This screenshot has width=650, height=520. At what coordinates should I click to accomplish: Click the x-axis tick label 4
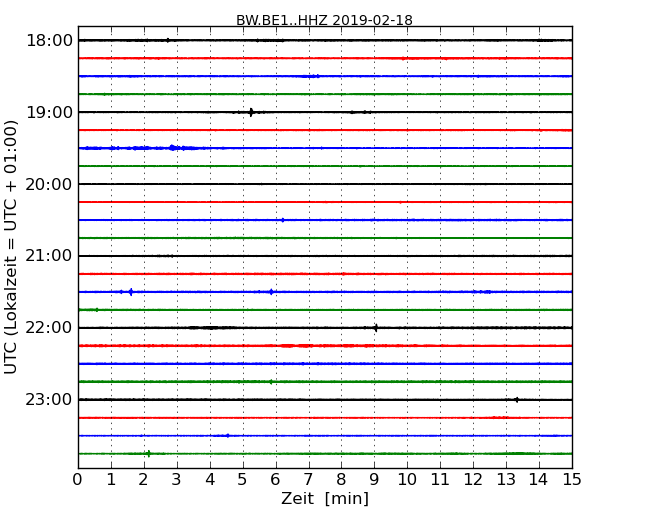(210, 480)
